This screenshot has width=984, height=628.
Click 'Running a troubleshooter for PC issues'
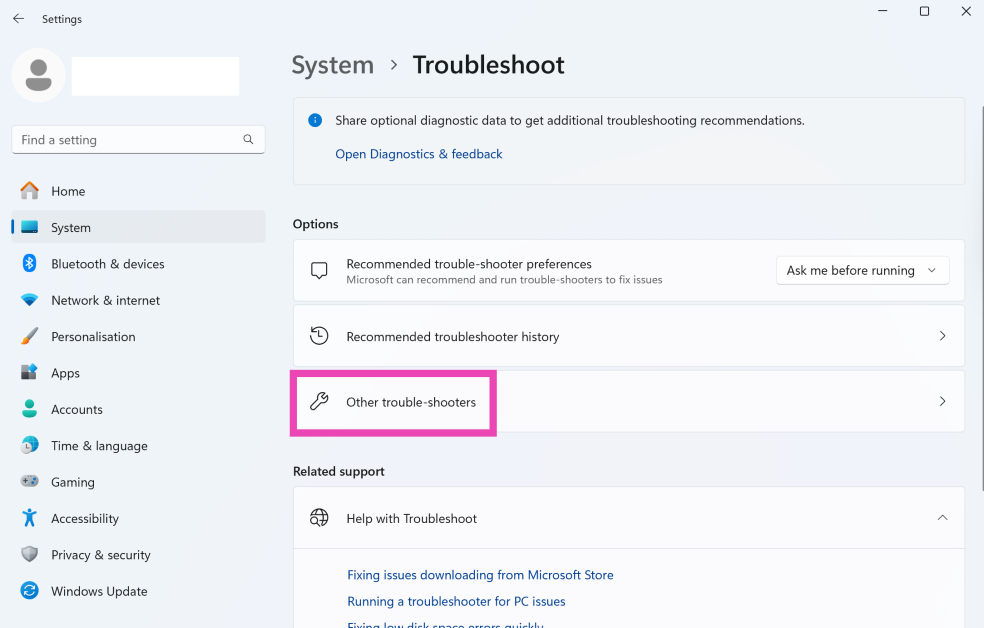(456, 602)
